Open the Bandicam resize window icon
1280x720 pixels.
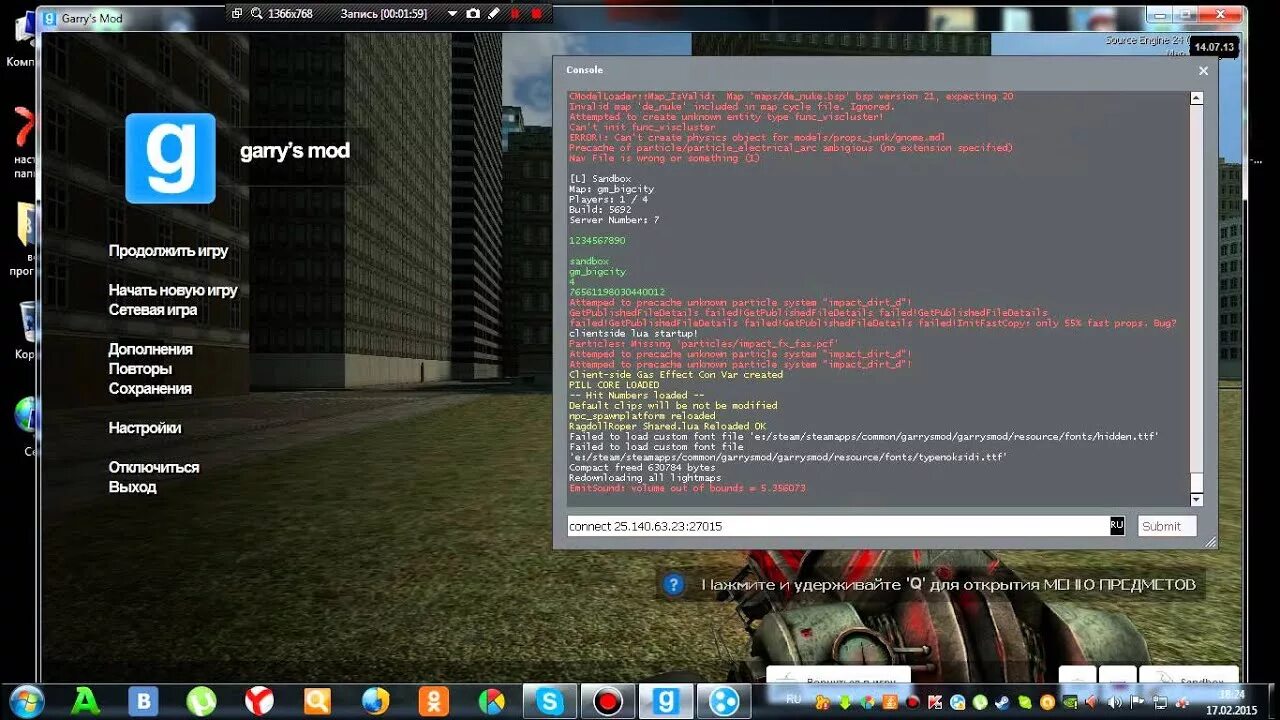[x=237, y=13]
